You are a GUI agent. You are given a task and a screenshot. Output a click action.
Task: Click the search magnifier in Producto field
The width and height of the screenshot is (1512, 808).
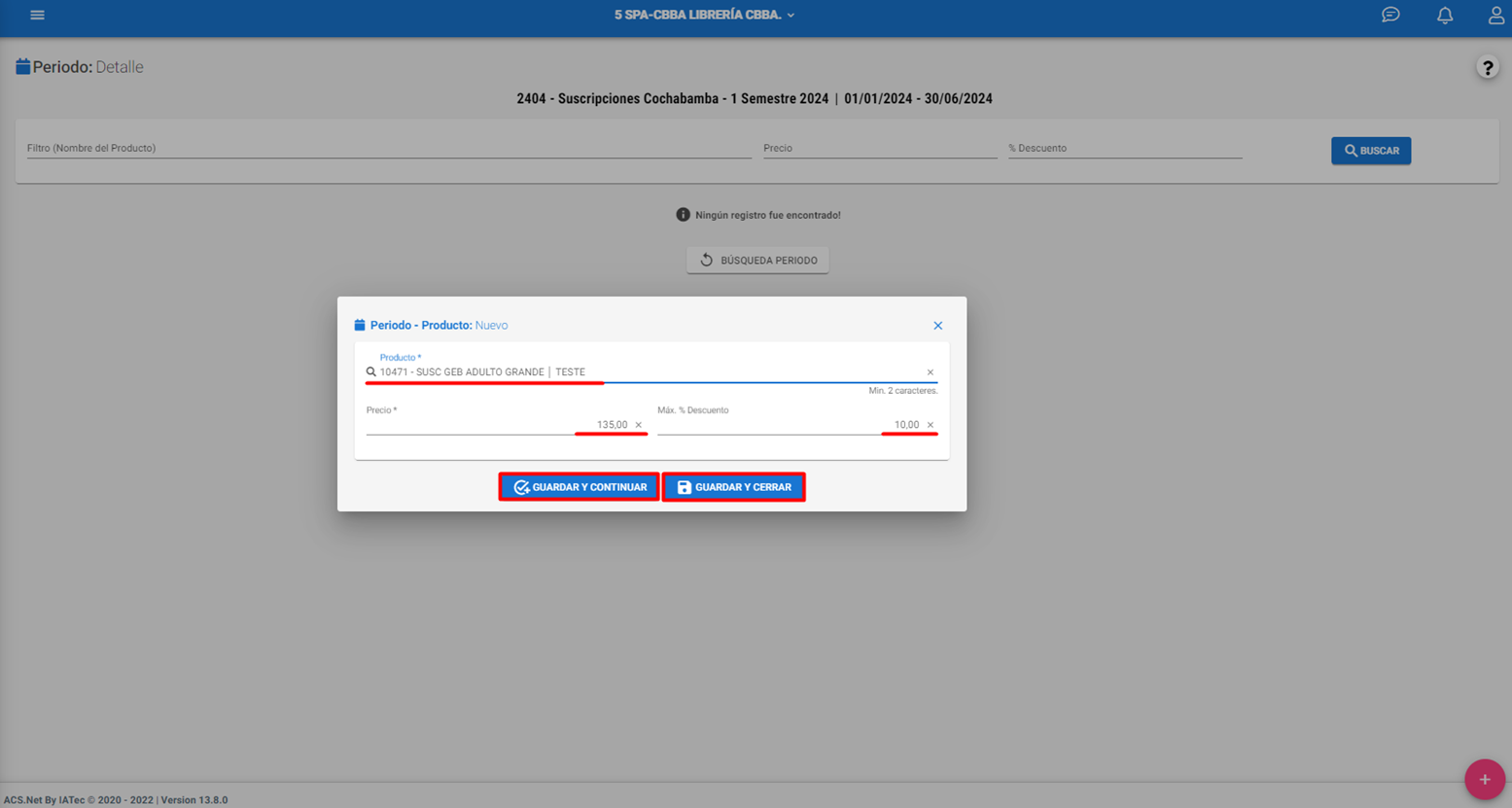click(370, 372)
